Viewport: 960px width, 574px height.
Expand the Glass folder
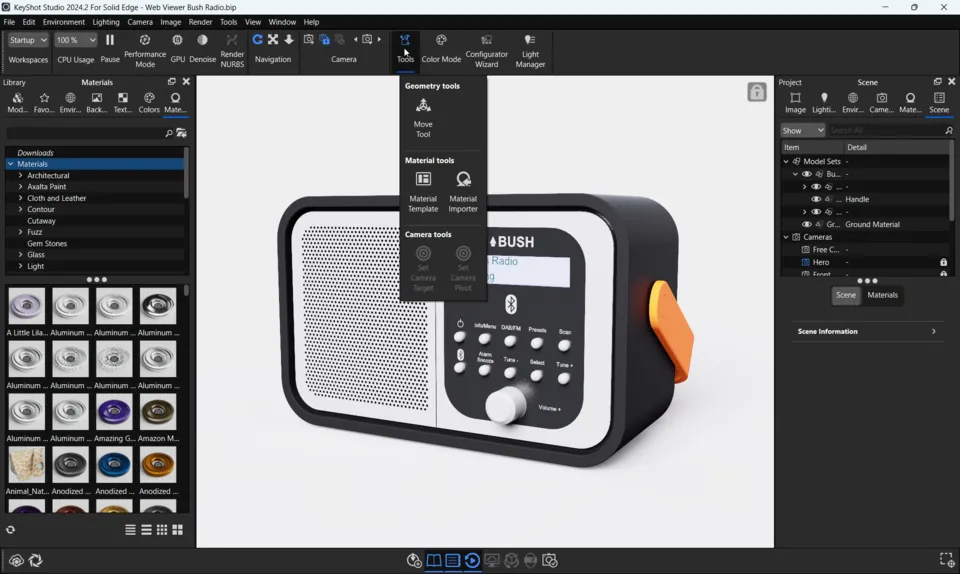[20, 255]
